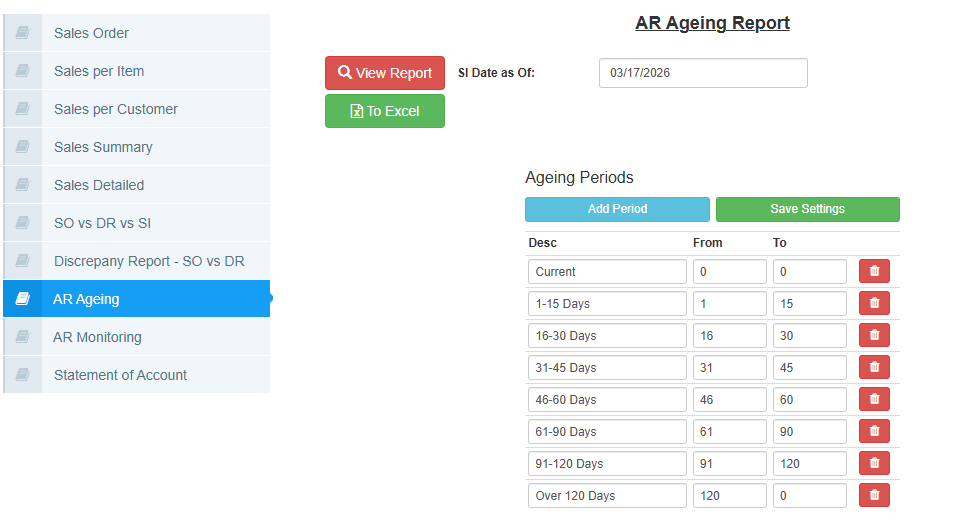The width and height of the screenshot is (966, 530).
Task: Remove the 61-90 Days period row
Action: point(874,431)
